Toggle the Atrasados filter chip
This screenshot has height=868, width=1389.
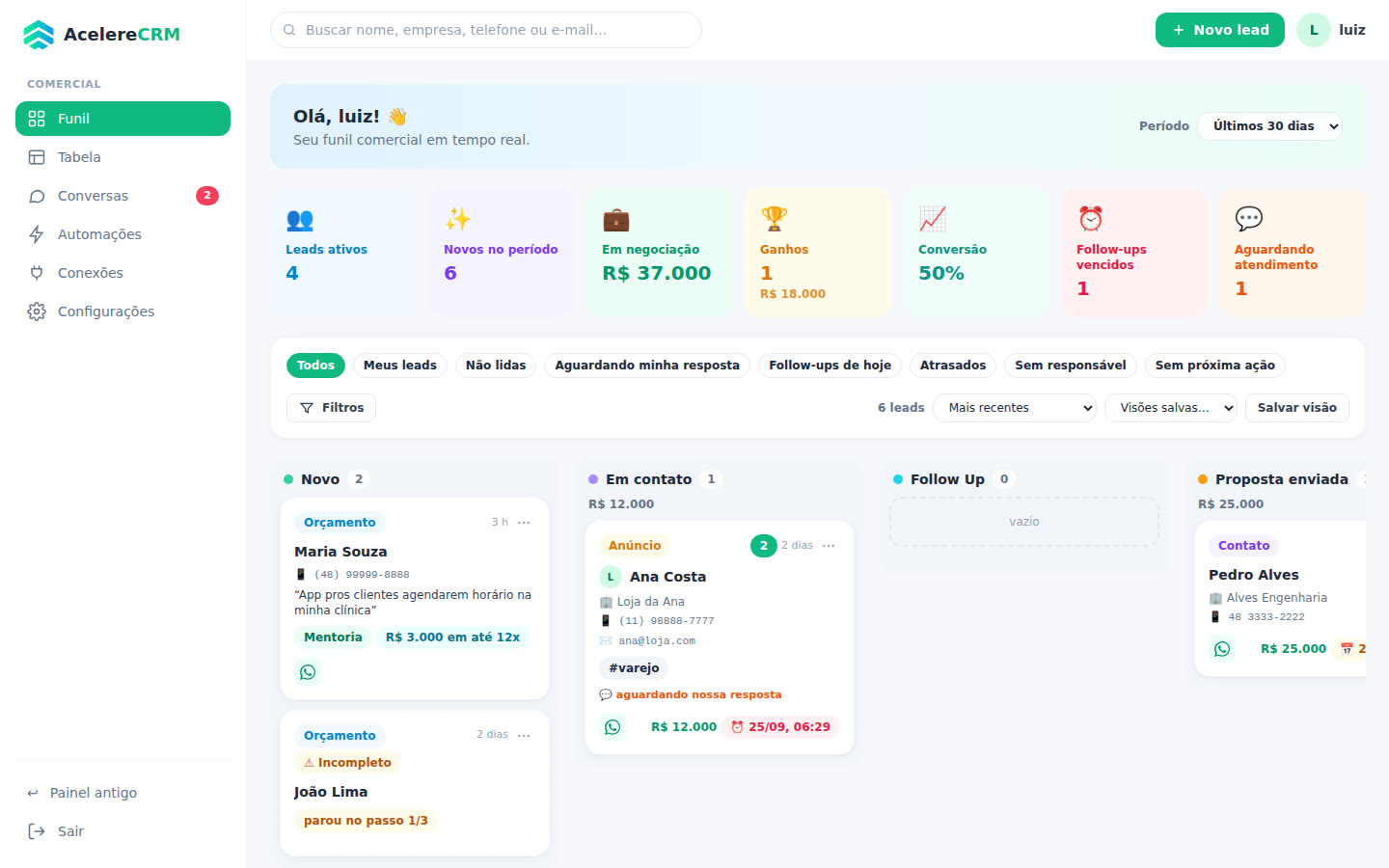coord(953,366)
